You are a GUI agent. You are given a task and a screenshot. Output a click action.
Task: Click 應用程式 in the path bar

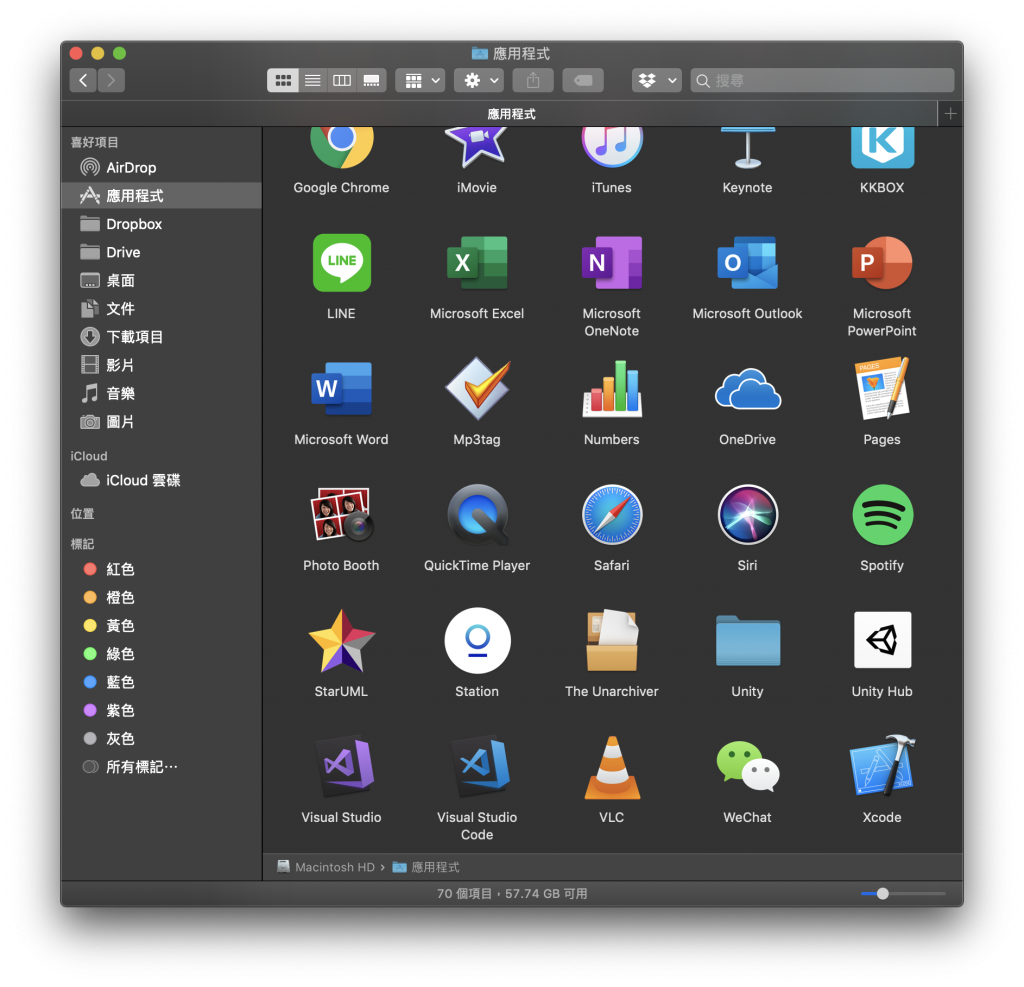pos(426,867)
